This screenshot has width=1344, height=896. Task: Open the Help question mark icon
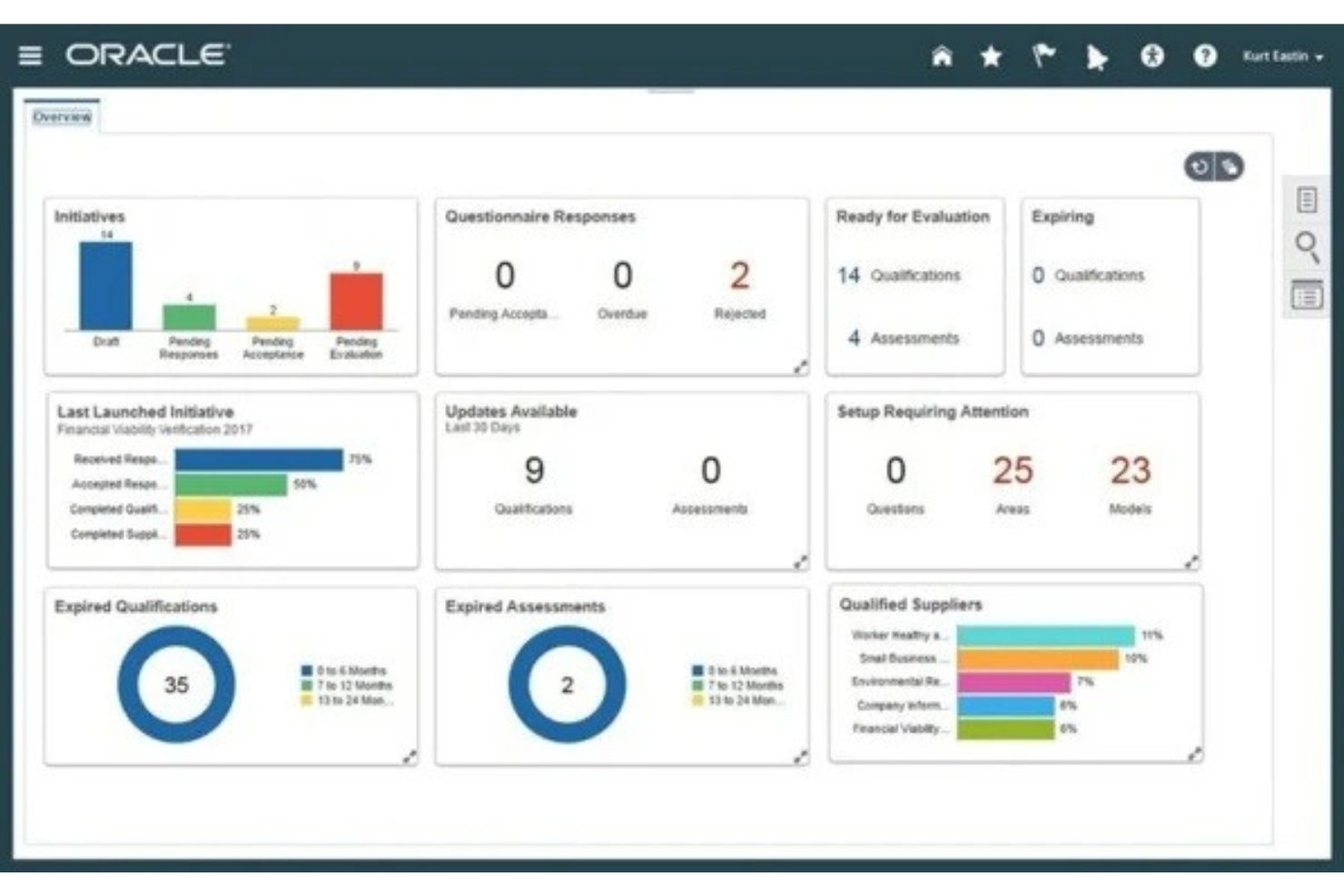[1205, 56]
